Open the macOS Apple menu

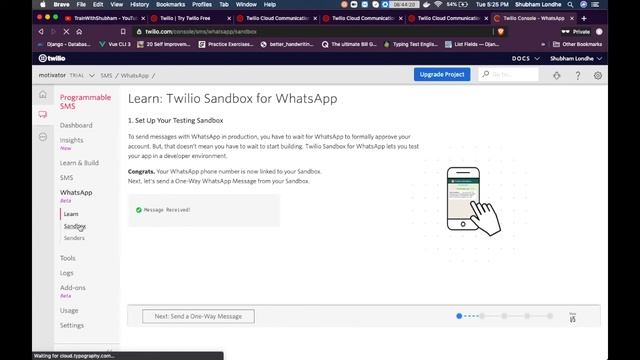click(43, 4)
